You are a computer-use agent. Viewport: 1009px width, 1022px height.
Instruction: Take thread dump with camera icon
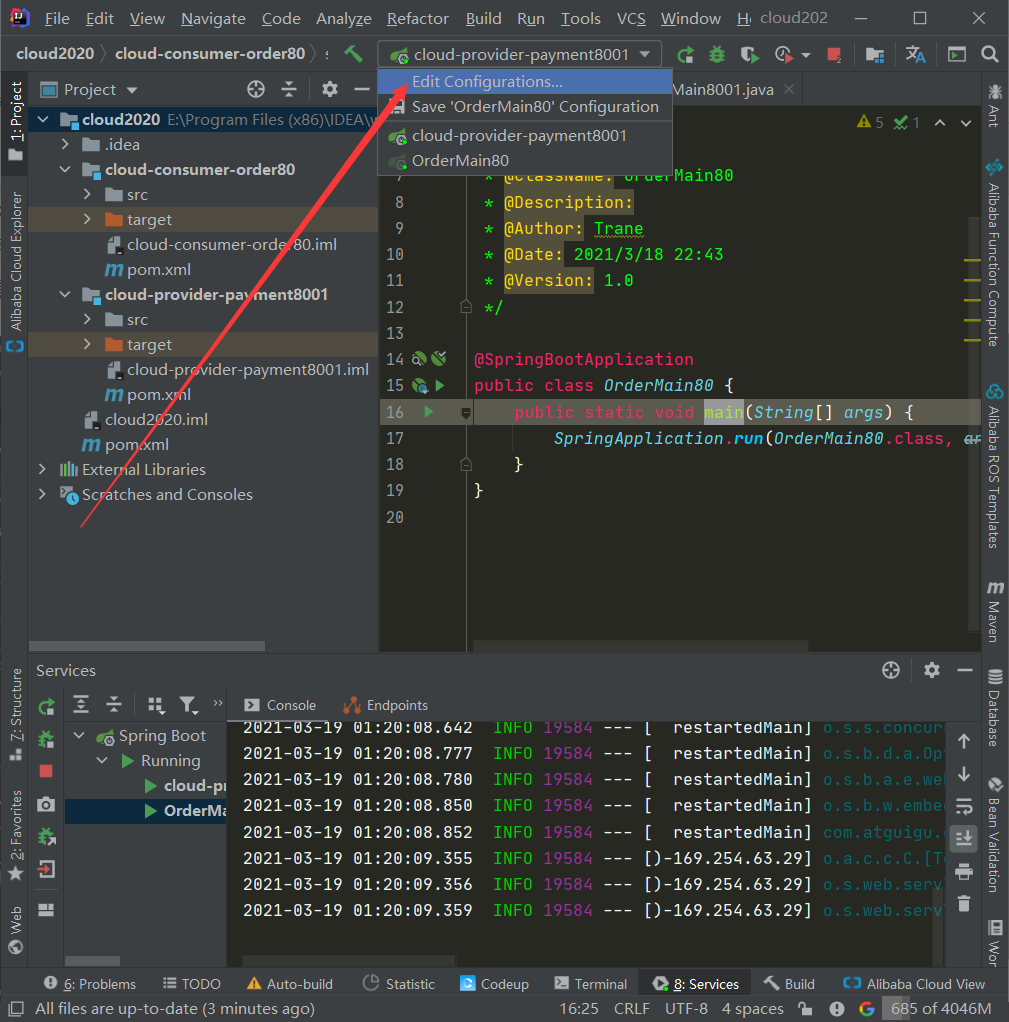tap(46, 804)
